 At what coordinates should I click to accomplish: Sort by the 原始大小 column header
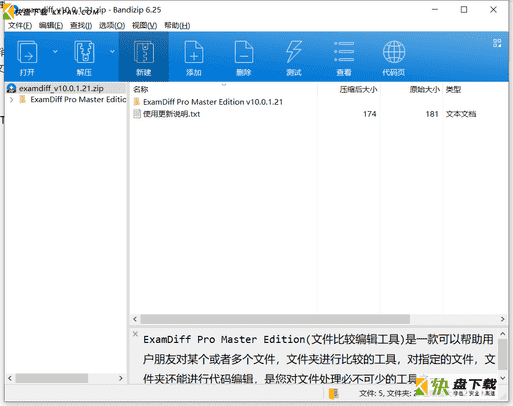click(x=424, y=89)
